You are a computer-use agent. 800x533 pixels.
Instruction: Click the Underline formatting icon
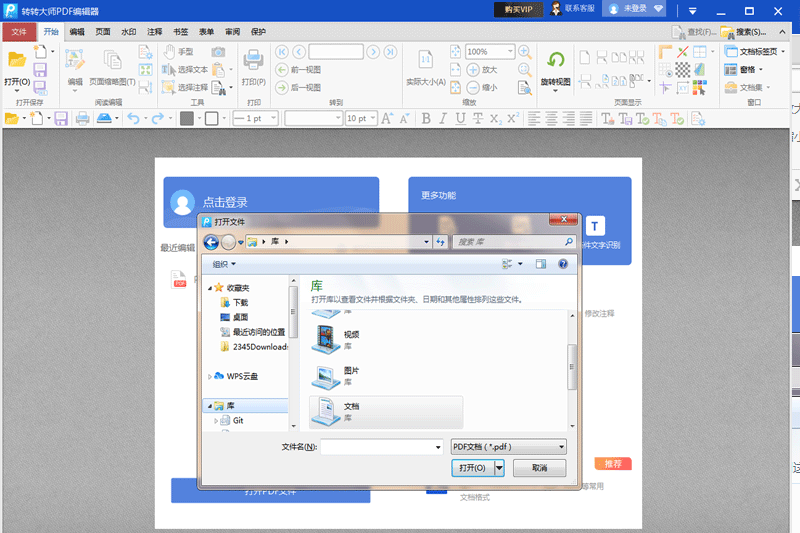(x=460, y=119)
